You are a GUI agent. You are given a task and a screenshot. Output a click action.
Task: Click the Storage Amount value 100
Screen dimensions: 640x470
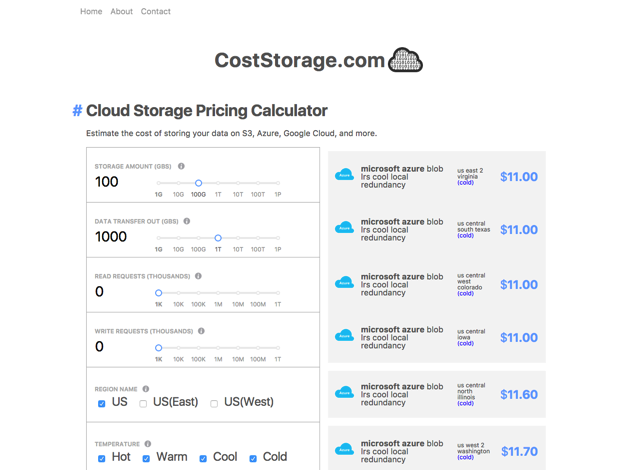click(107, 182)
